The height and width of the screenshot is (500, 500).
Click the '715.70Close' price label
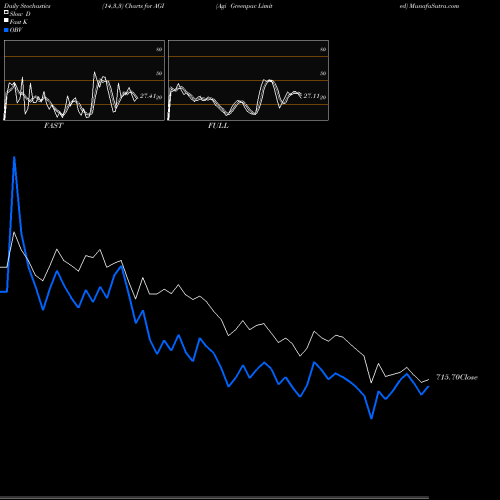point(457,377)
